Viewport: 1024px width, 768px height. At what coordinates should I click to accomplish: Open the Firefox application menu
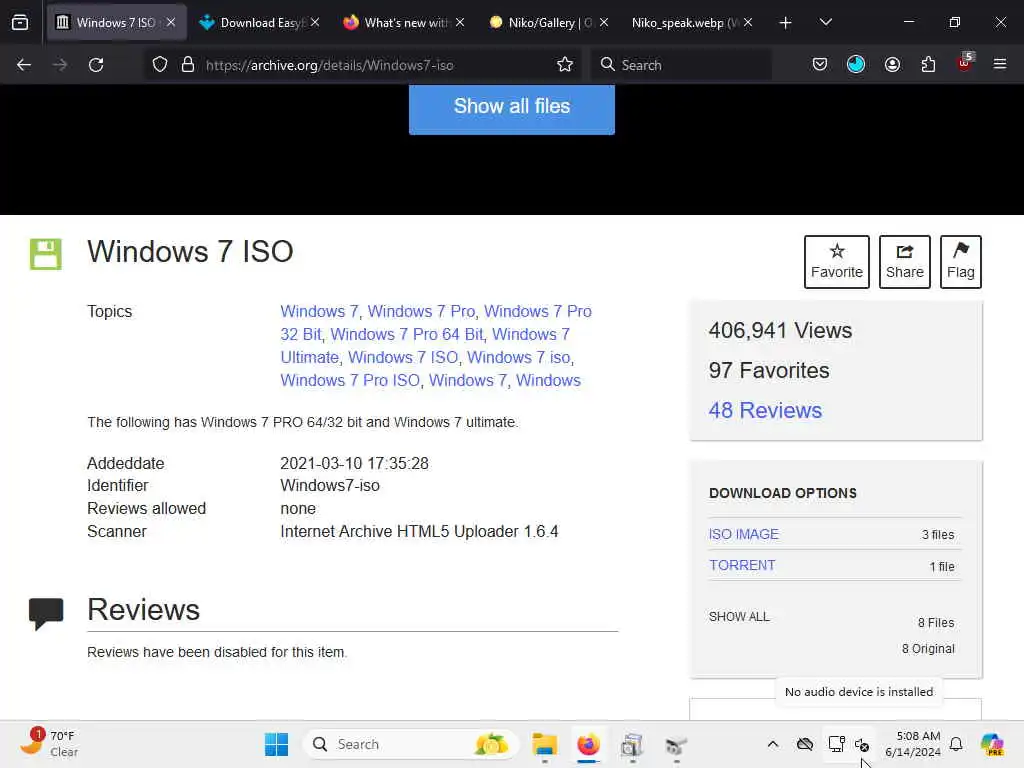[1000, 65]
